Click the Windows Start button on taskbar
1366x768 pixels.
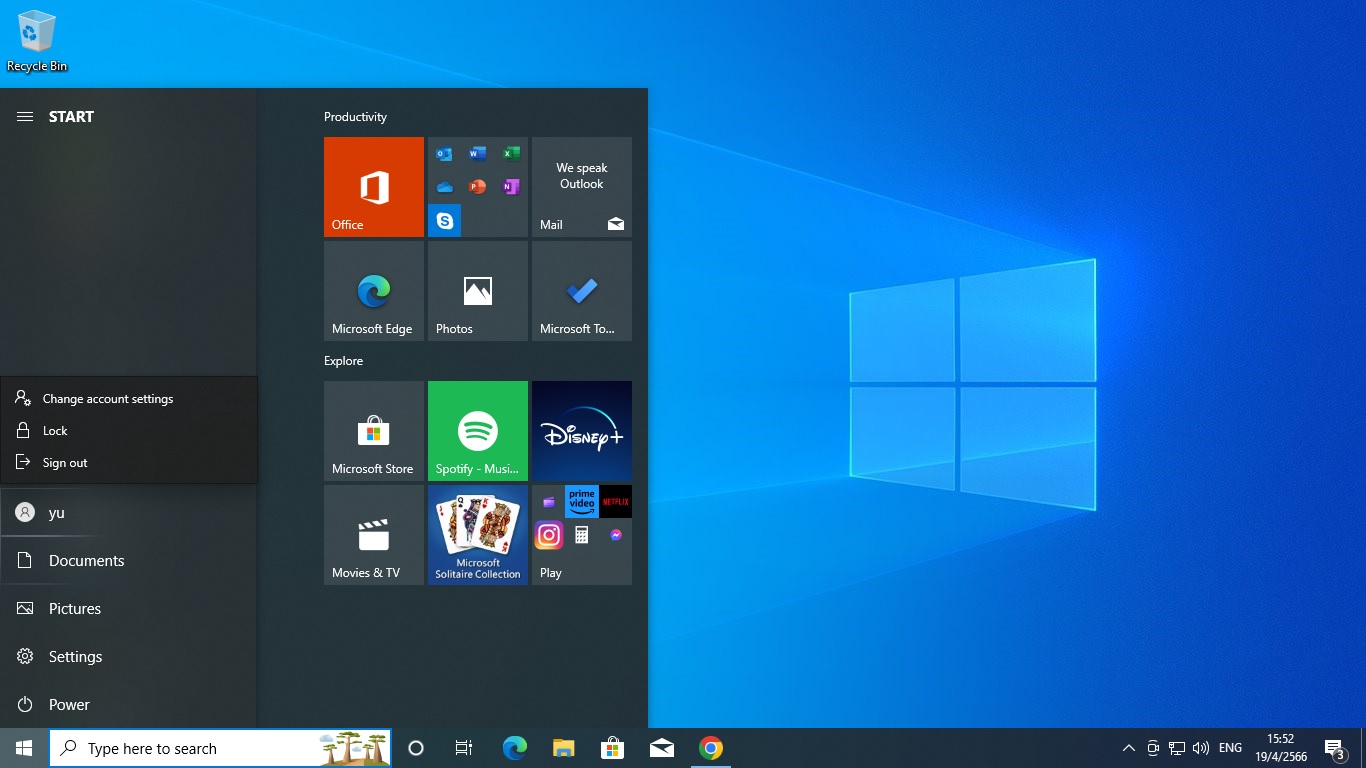pos(24,748)
